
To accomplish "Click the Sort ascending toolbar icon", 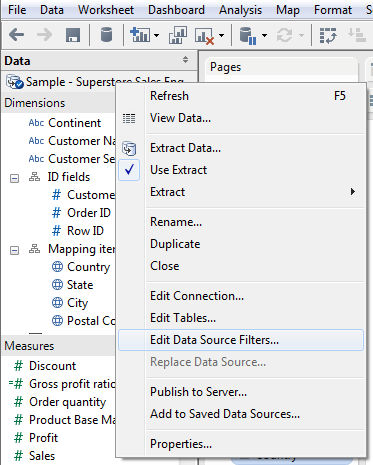I will pos(357,35).
